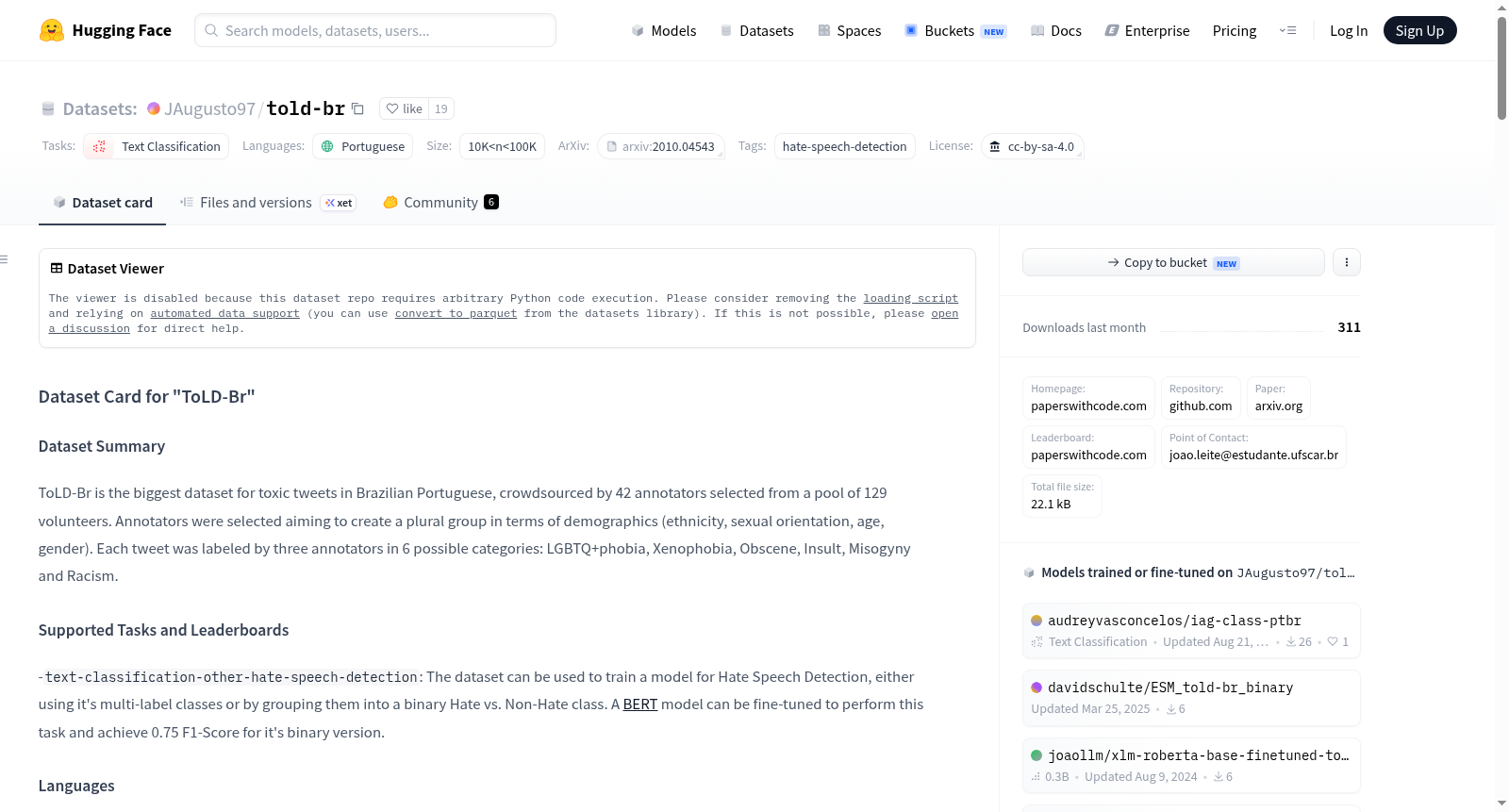Select the hate-speech-detection tag
The image size is (1509, 812).
[844, 146]
